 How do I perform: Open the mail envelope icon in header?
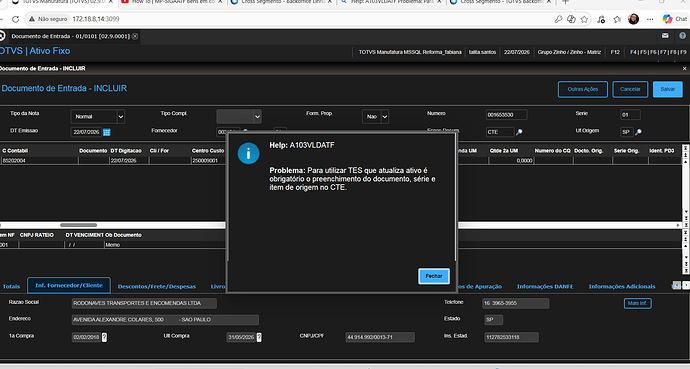point(665,36)
